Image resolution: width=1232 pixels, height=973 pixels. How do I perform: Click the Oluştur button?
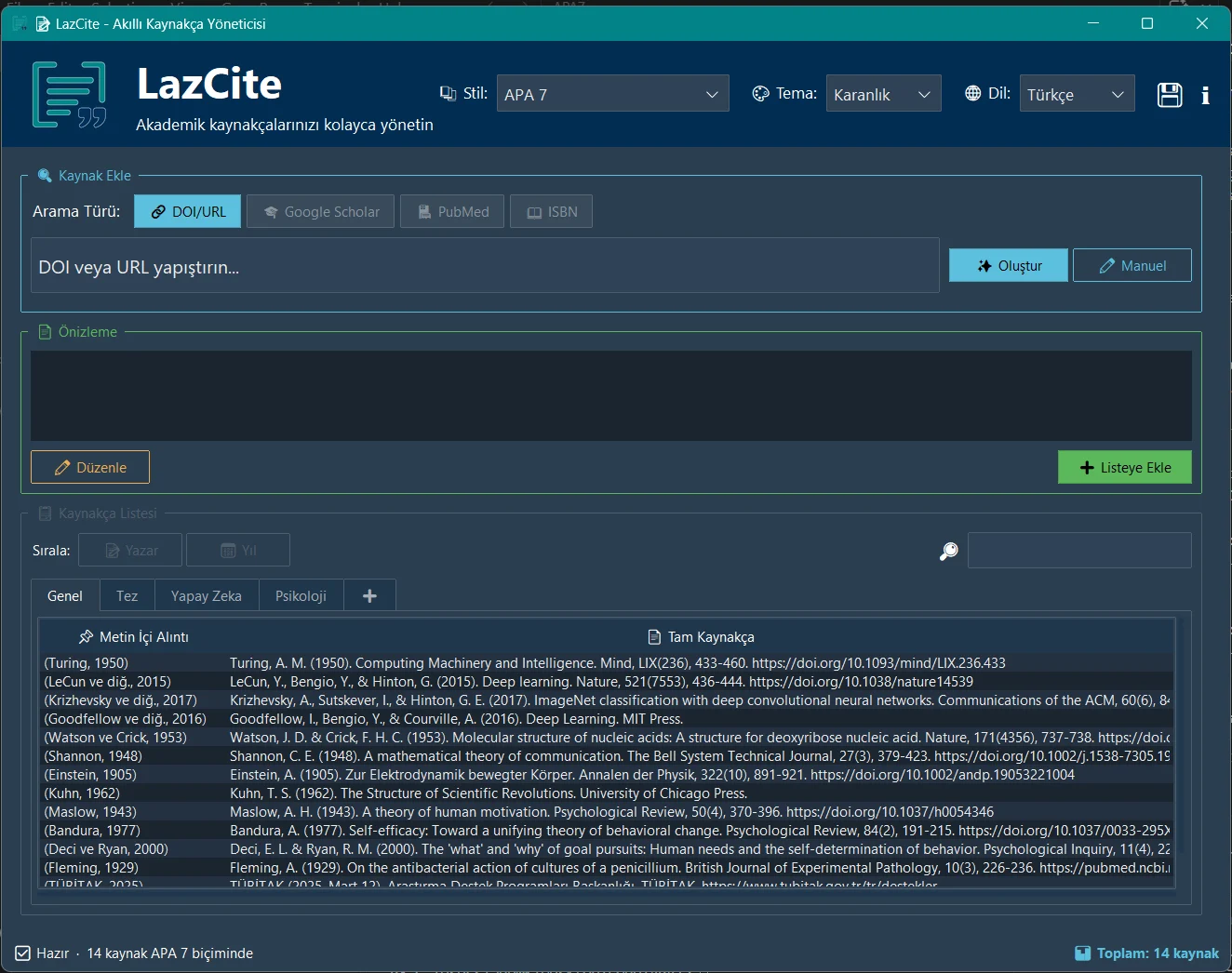click(x=1009, y=265)
